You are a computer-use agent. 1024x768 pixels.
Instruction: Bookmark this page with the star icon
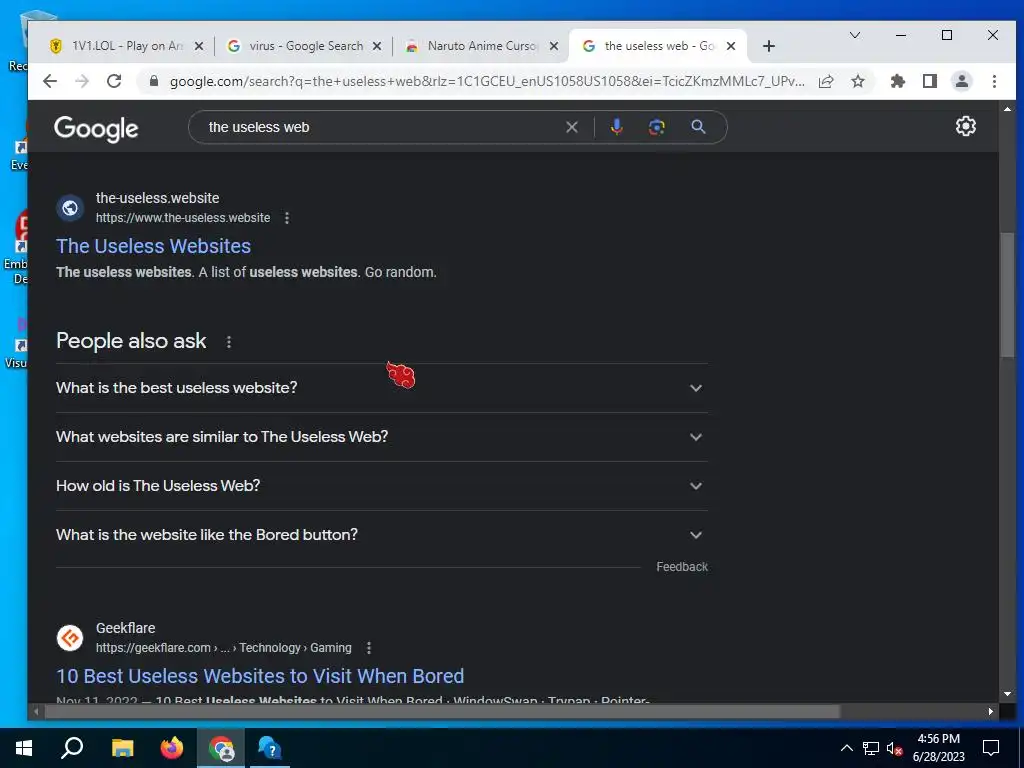click(858, 81)
